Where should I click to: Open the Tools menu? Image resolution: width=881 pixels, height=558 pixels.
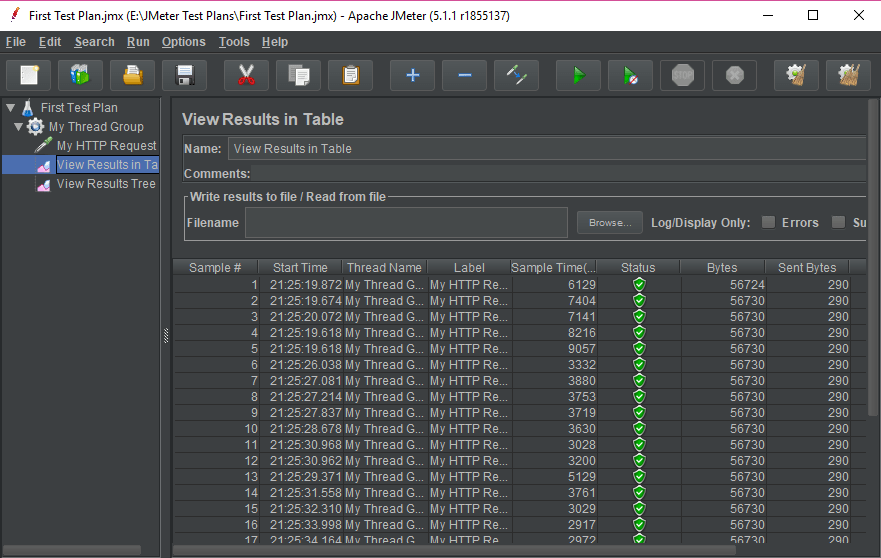[x=234, y=42]
